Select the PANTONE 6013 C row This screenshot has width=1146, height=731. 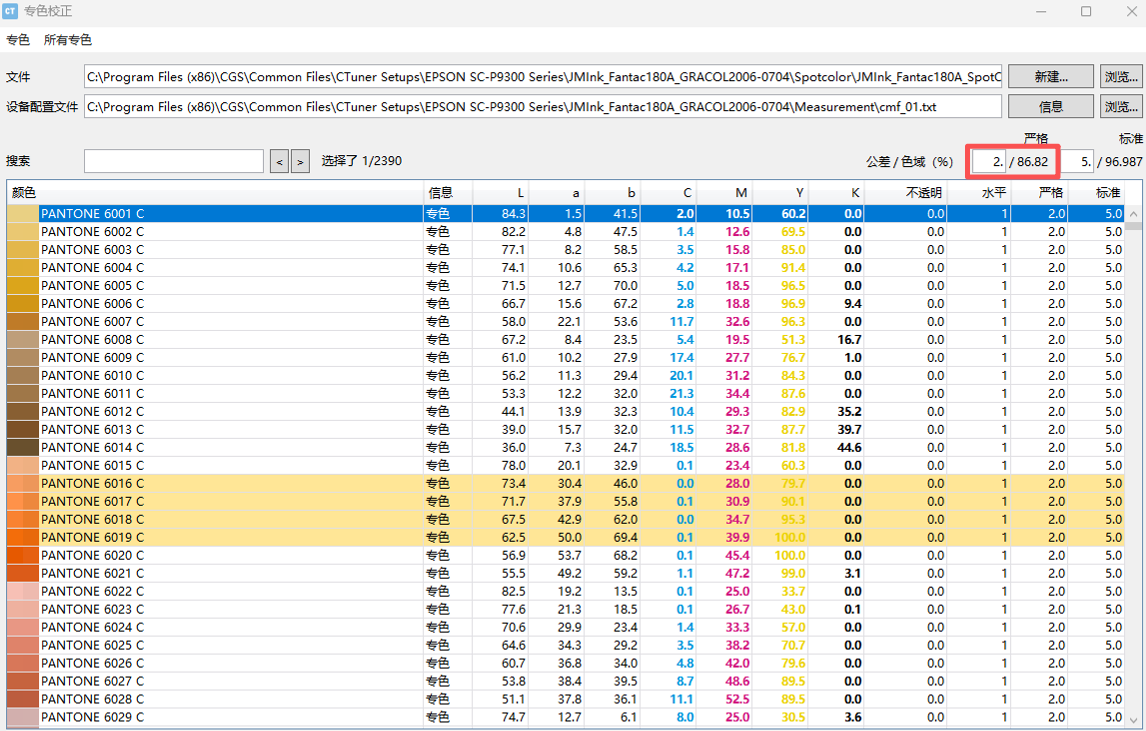[565, 429]
